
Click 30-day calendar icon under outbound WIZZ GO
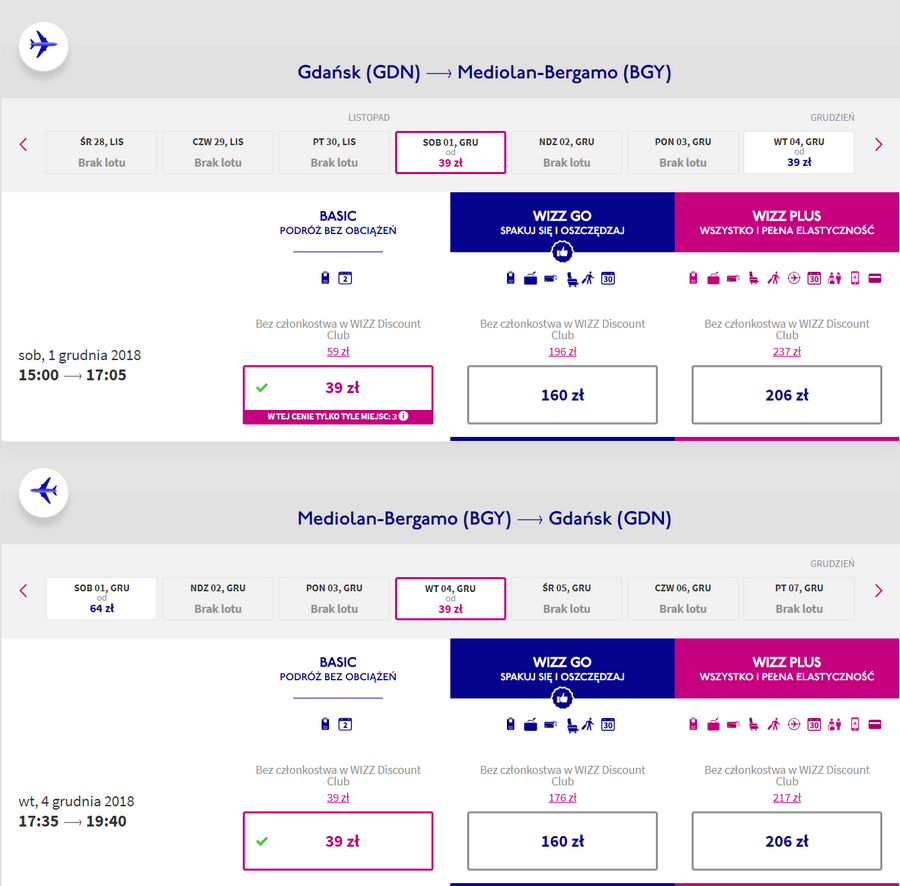pyautogui.click(x=608, y=278)
